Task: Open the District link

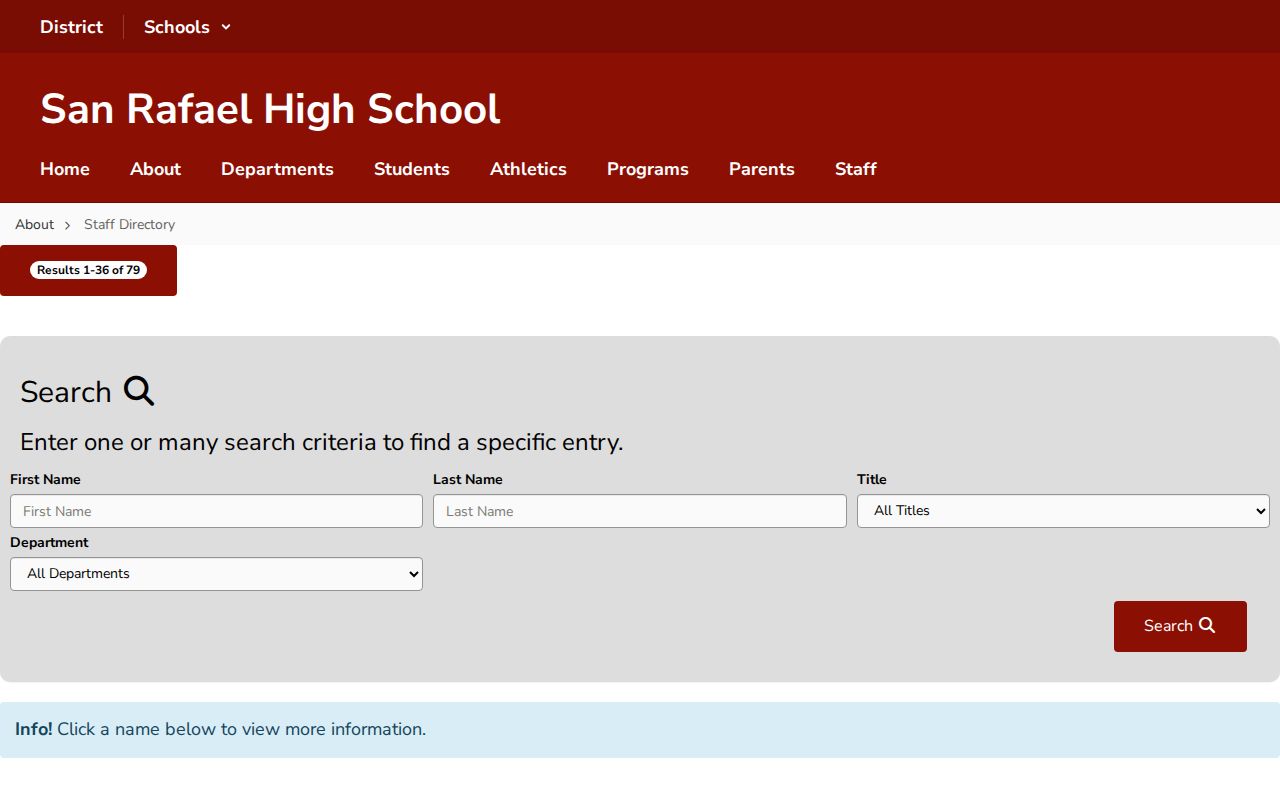Action: pyautogui.click(x=71, y=27)
